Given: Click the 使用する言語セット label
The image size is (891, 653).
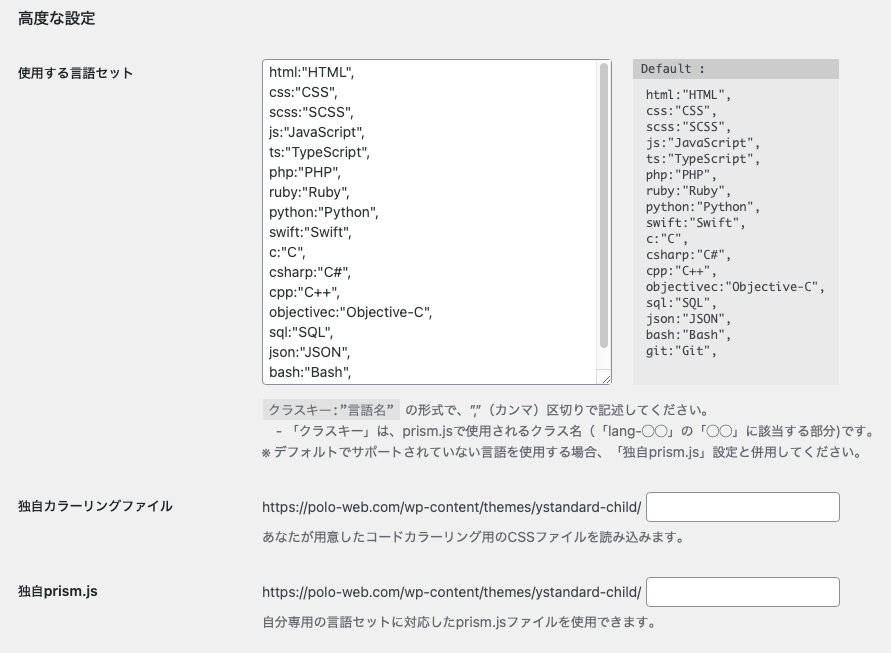Looking at the screenshot, I should click(75, 73).
